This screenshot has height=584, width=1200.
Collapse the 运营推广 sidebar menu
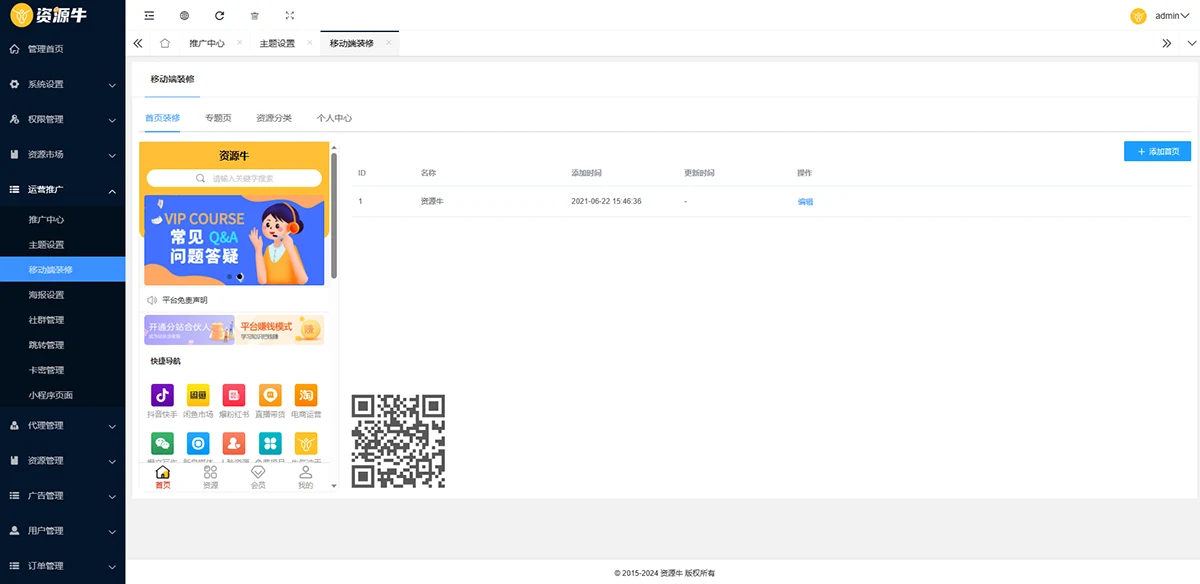62,190
